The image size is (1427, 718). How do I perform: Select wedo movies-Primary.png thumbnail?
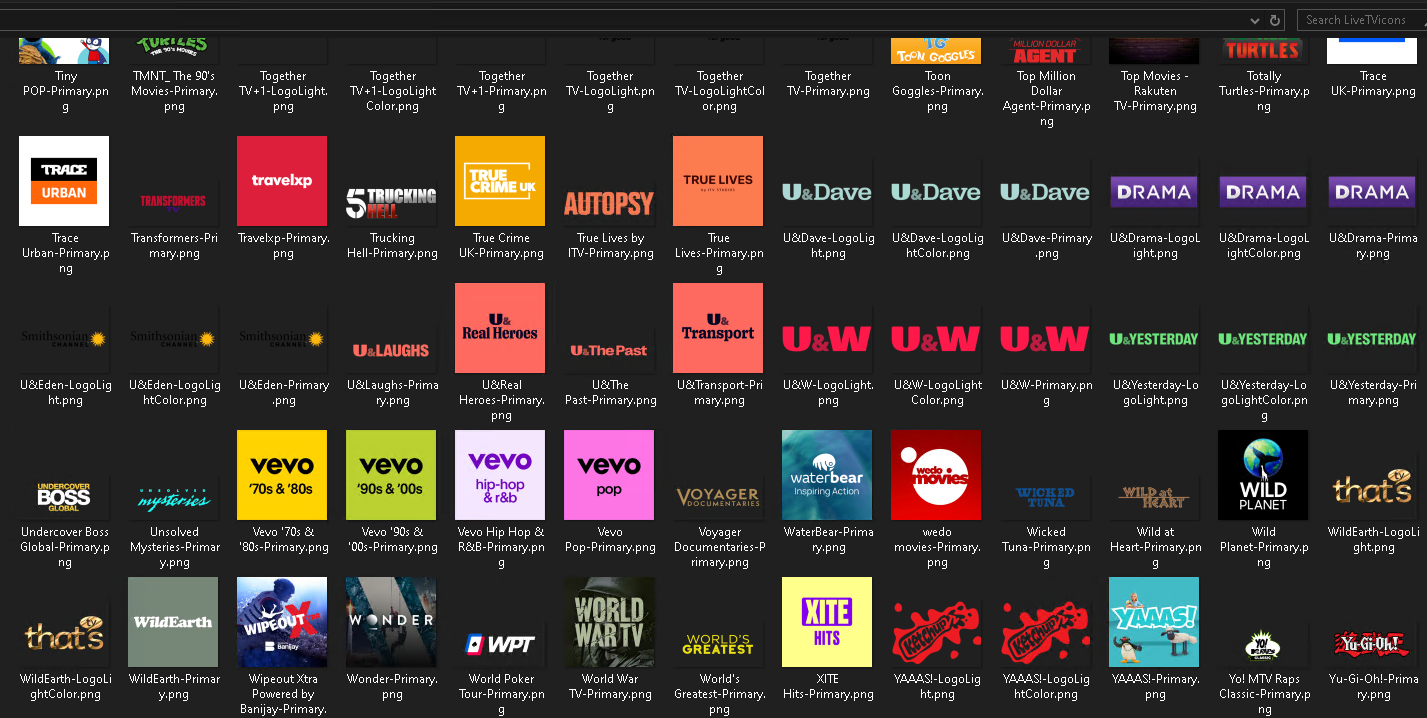(x=936, y=475)
